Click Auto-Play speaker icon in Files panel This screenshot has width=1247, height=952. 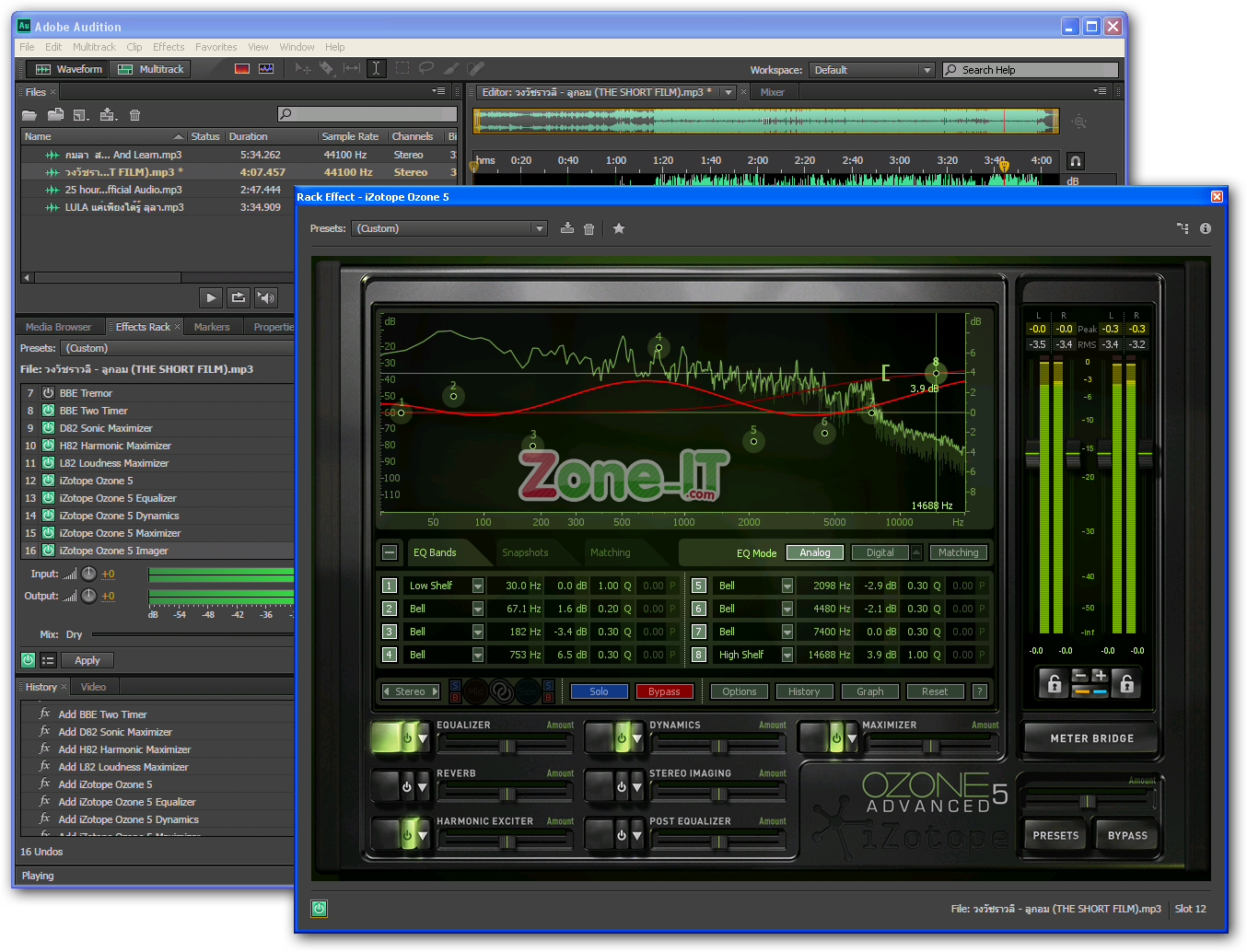pyautogui.click(x=266, y=297)
